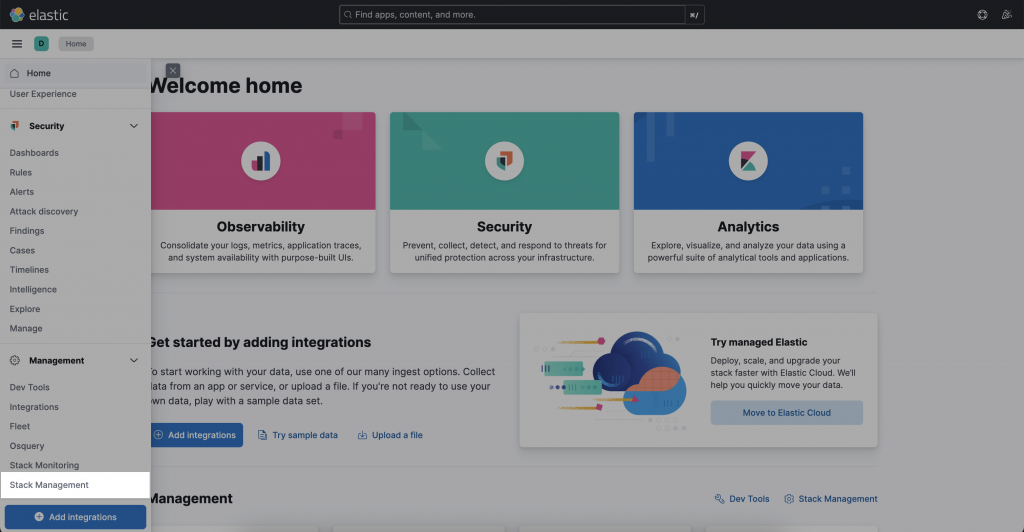Open Findings in the sidebar
Viewport: 1024px width, 532px height.
click(x=27, y=231)
